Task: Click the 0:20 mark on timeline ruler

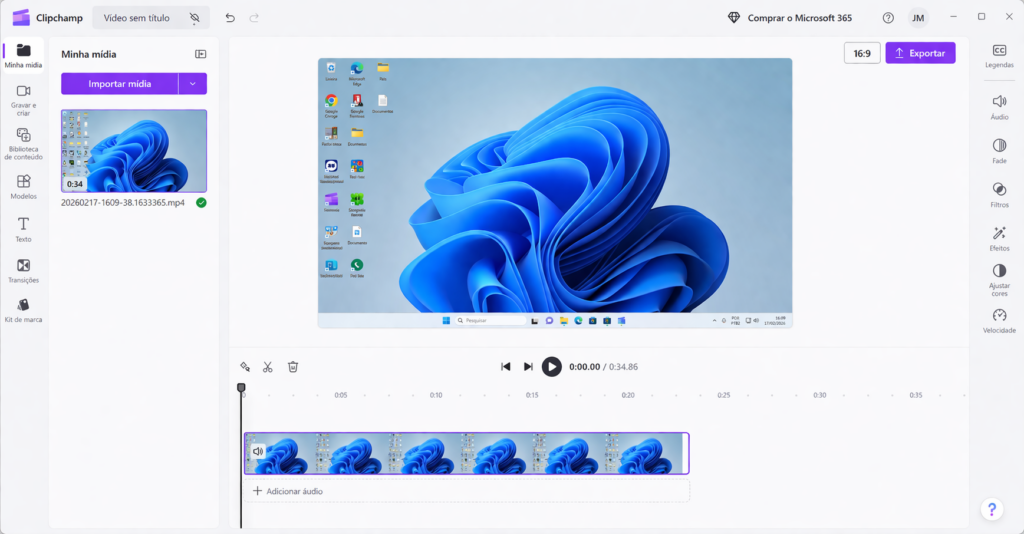Action: pyautogui.click(x=628, y=395)
